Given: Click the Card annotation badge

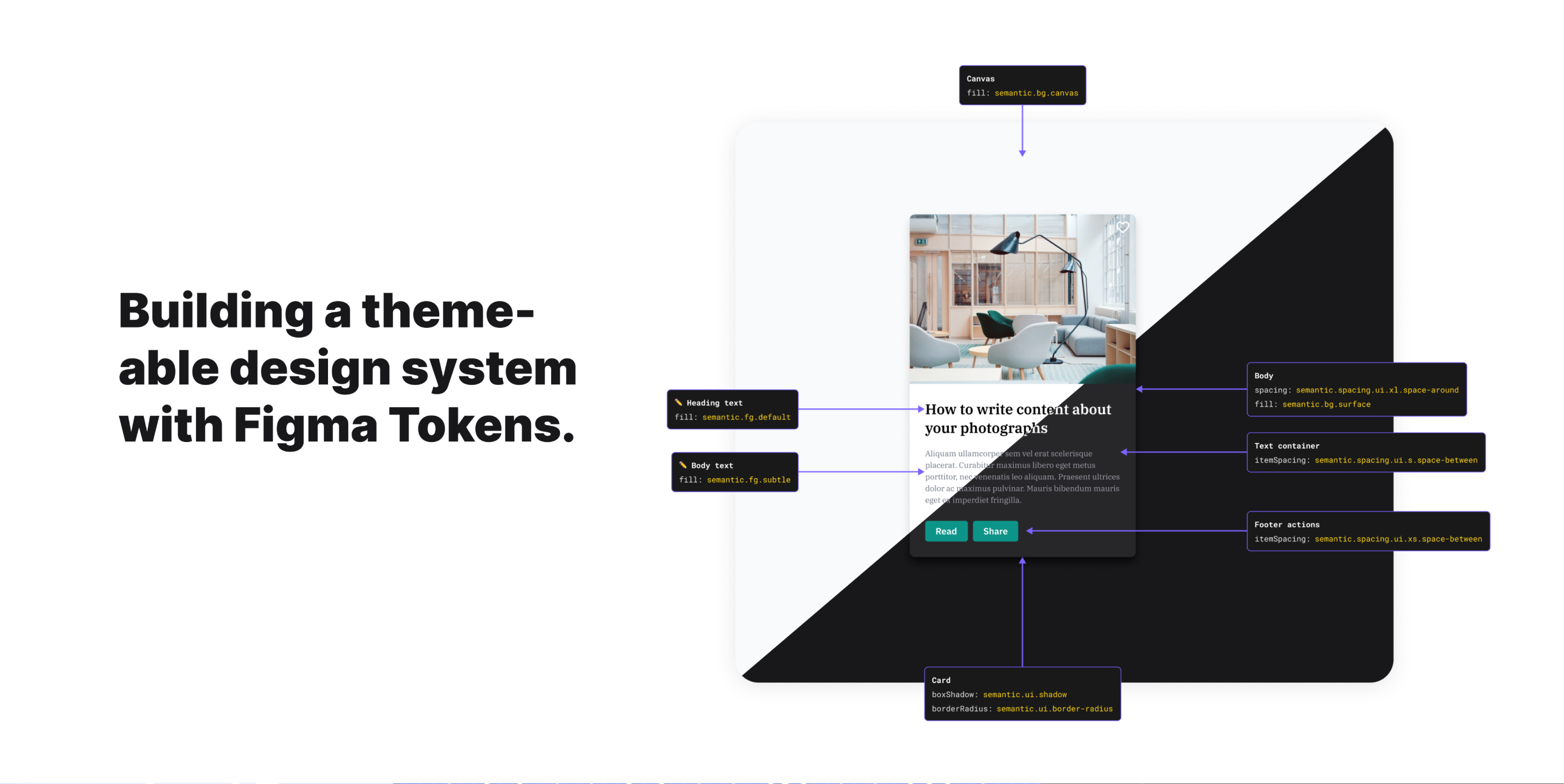Looking at the screenshot, I should (x=942, y=680).
